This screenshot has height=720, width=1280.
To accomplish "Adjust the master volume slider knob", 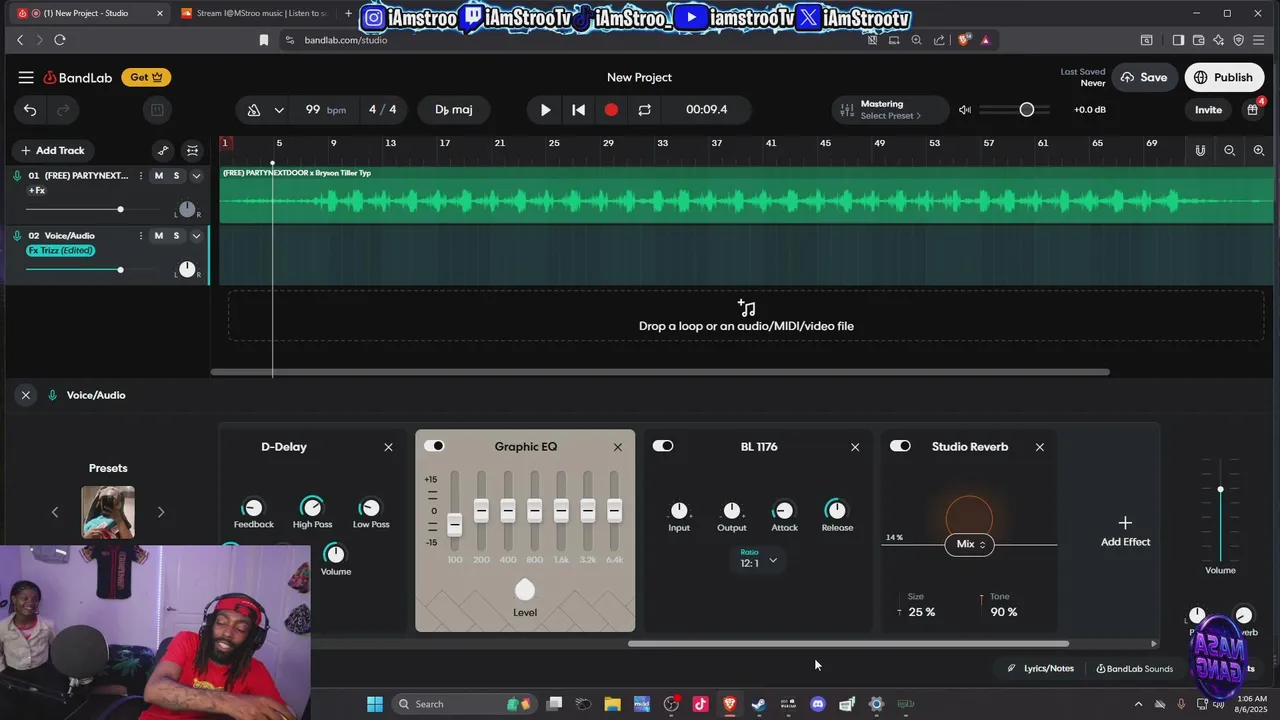I will pyautogui.click(x=1026, y=109).
